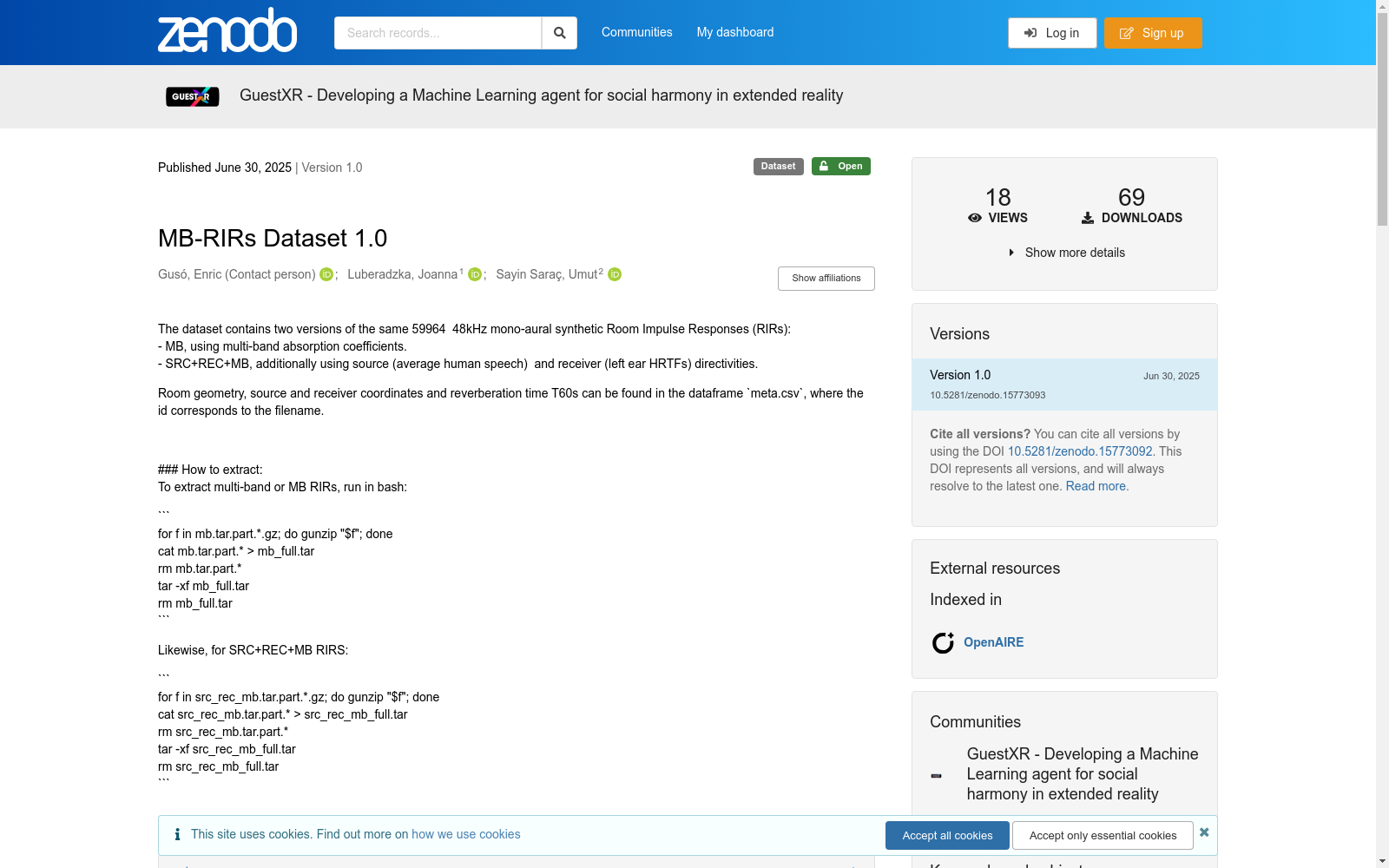Click the small GuestXR community thumbnail in sidebar
Viewport: 1389px width, 868px height.
pyautogui.click(x=936, y=775)
